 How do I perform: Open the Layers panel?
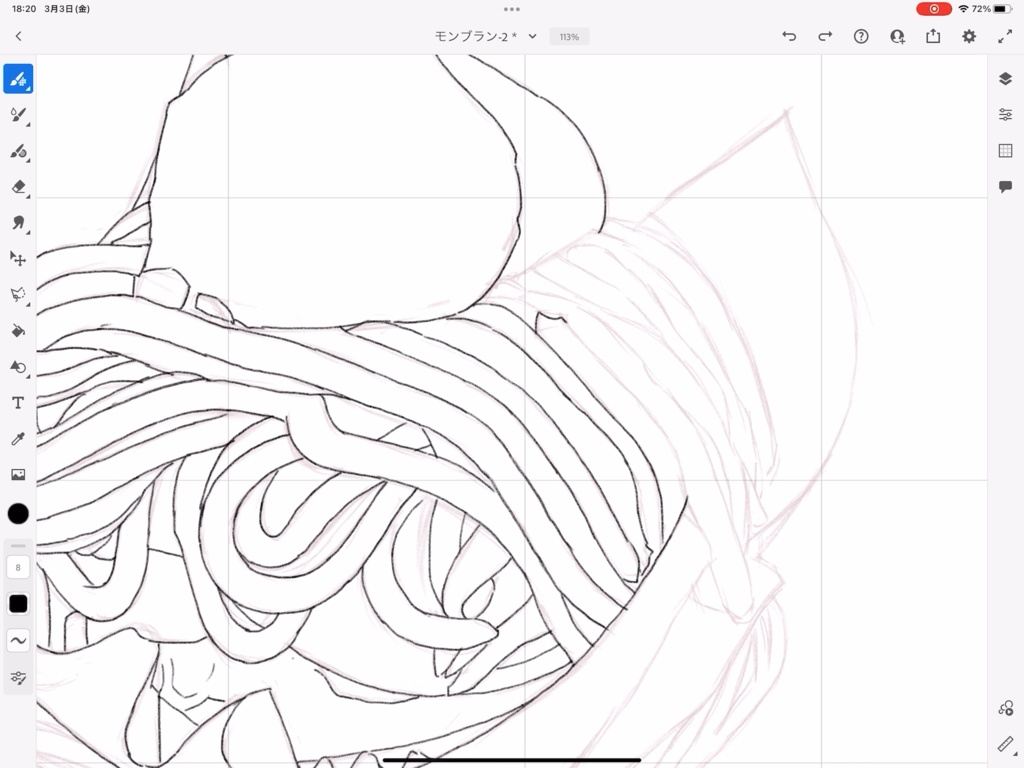coord(1004,78)
